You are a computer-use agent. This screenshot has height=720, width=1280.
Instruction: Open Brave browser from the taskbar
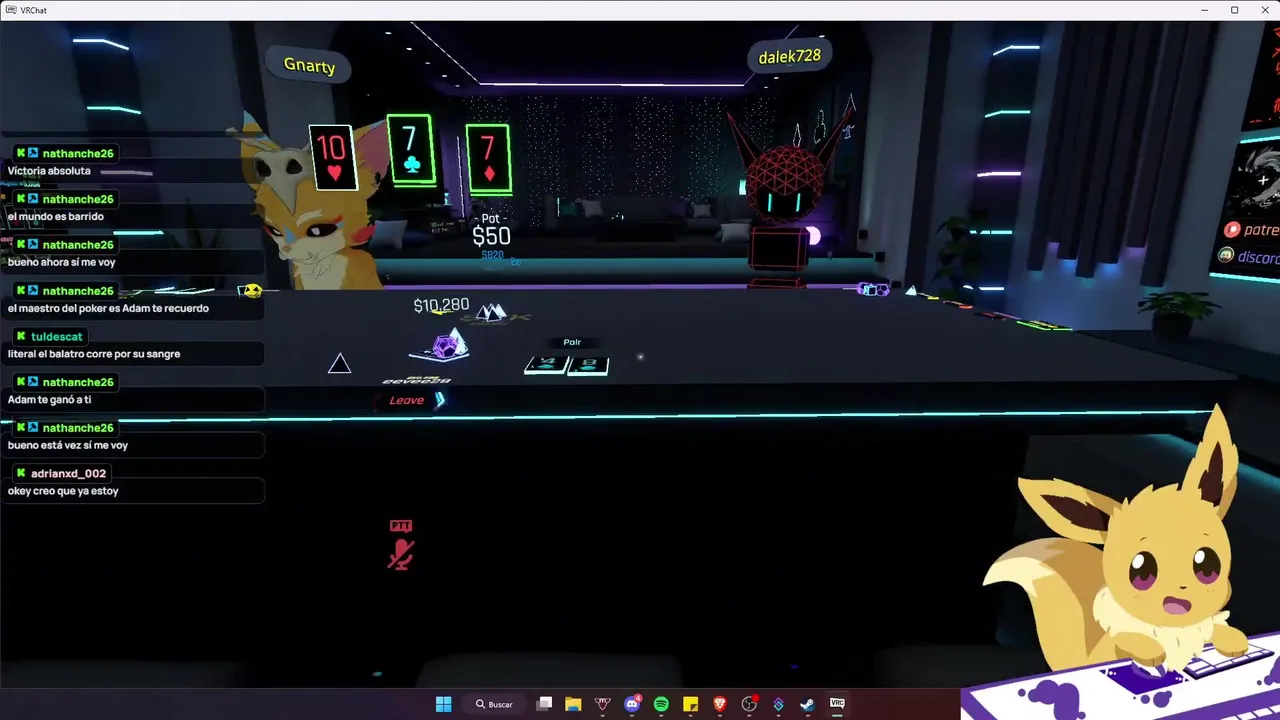pos(720,704)
